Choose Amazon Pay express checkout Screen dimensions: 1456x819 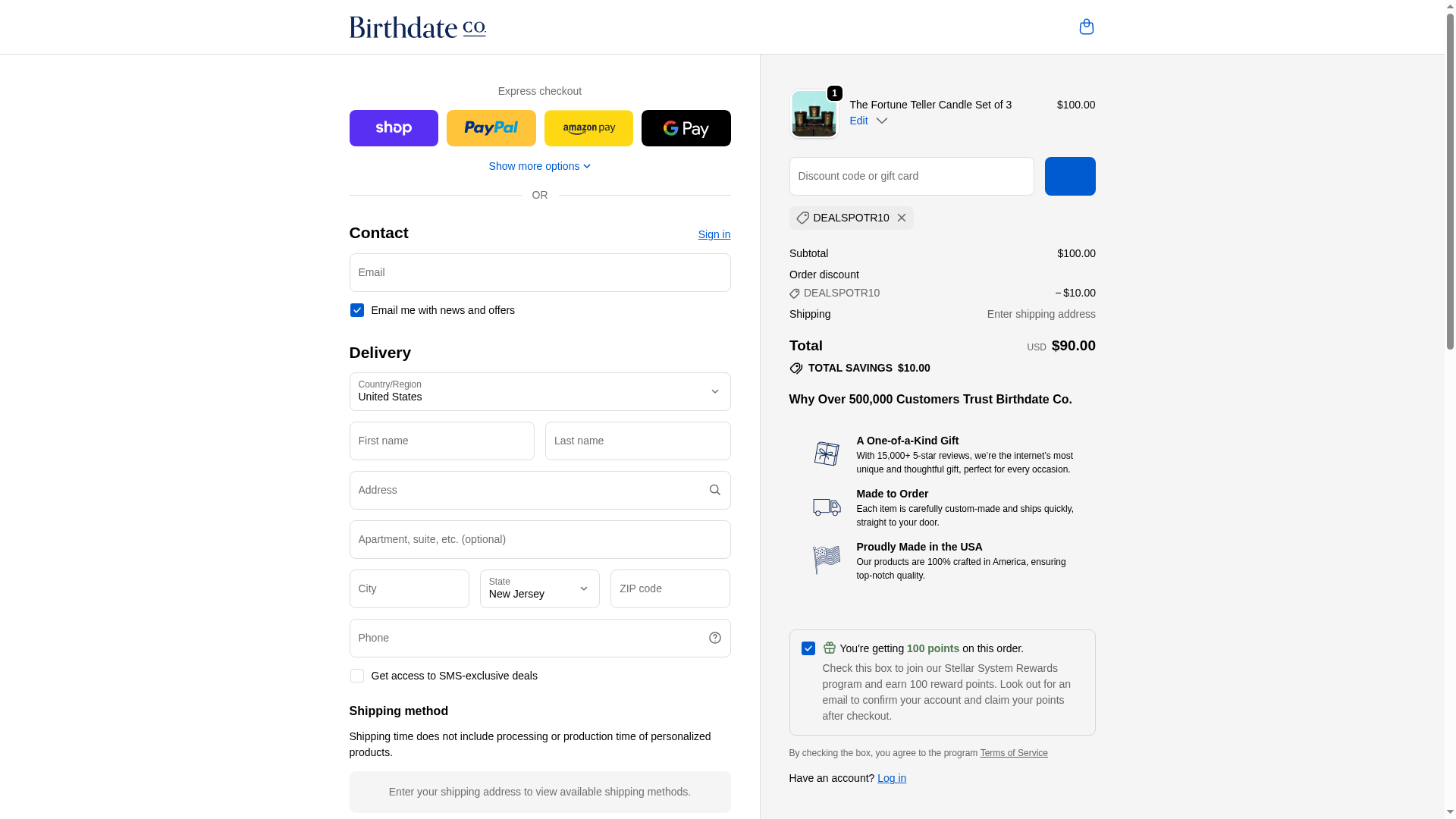[588, 128]
